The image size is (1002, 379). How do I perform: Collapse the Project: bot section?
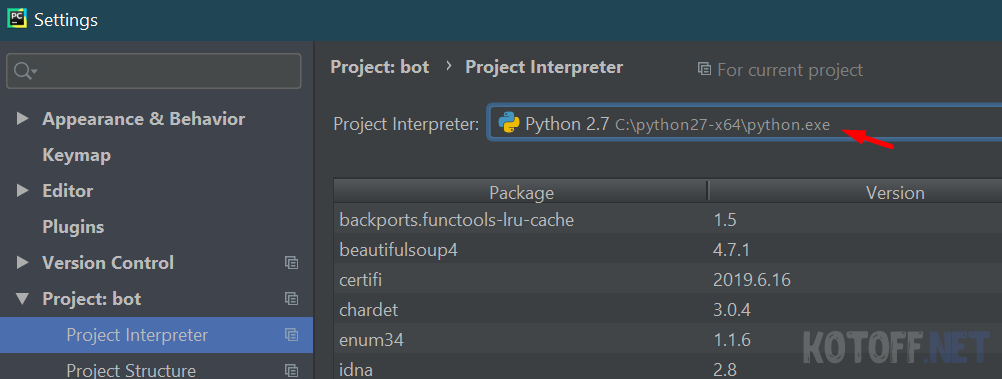(22, 298)
